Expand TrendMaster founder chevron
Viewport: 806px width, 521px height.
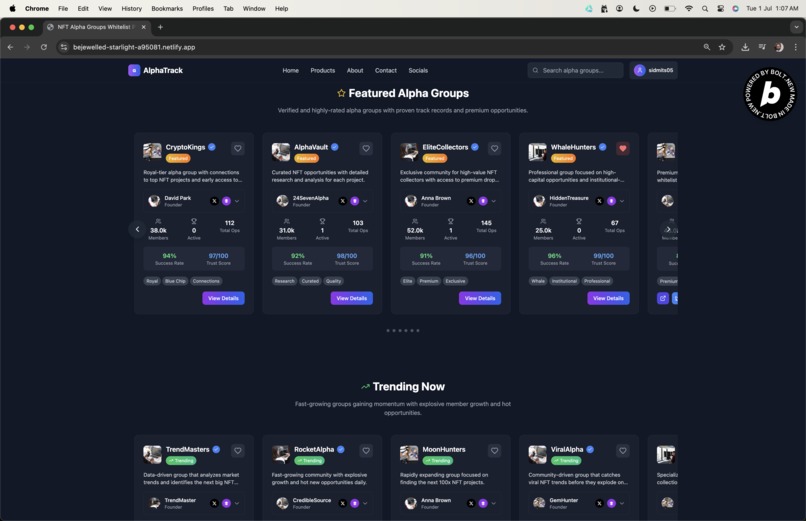tap(237, 503)
